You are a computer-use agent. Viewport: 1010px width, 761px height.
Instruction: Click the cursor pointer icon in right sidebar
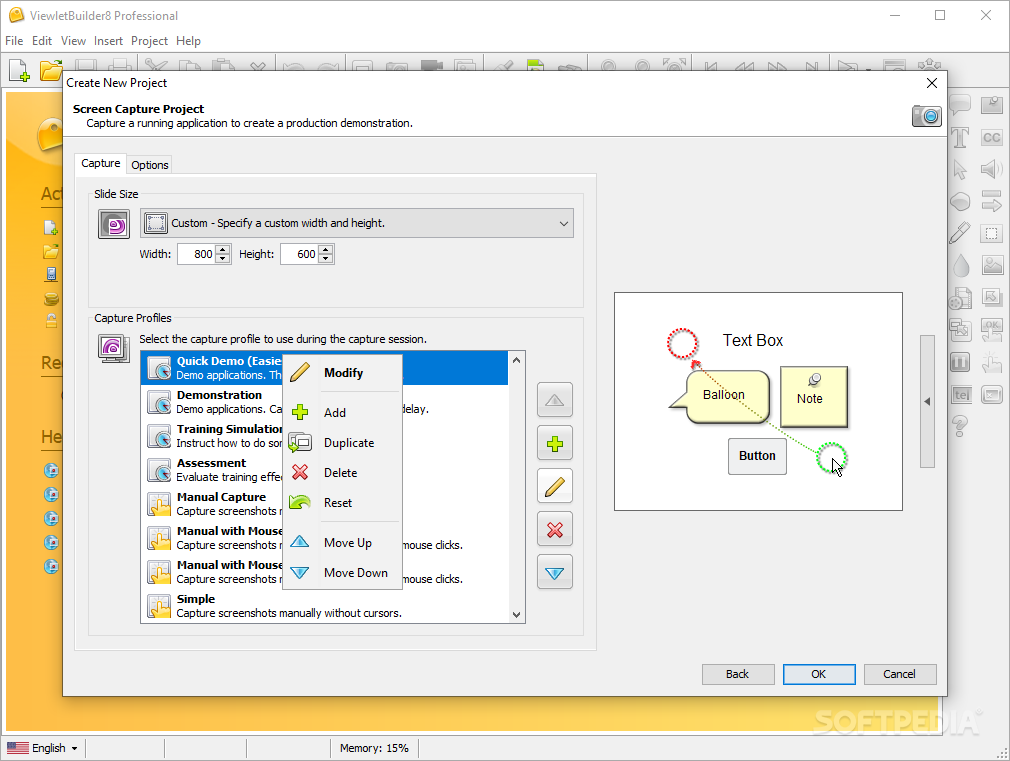pyautogui.click(x=960, y=169)
